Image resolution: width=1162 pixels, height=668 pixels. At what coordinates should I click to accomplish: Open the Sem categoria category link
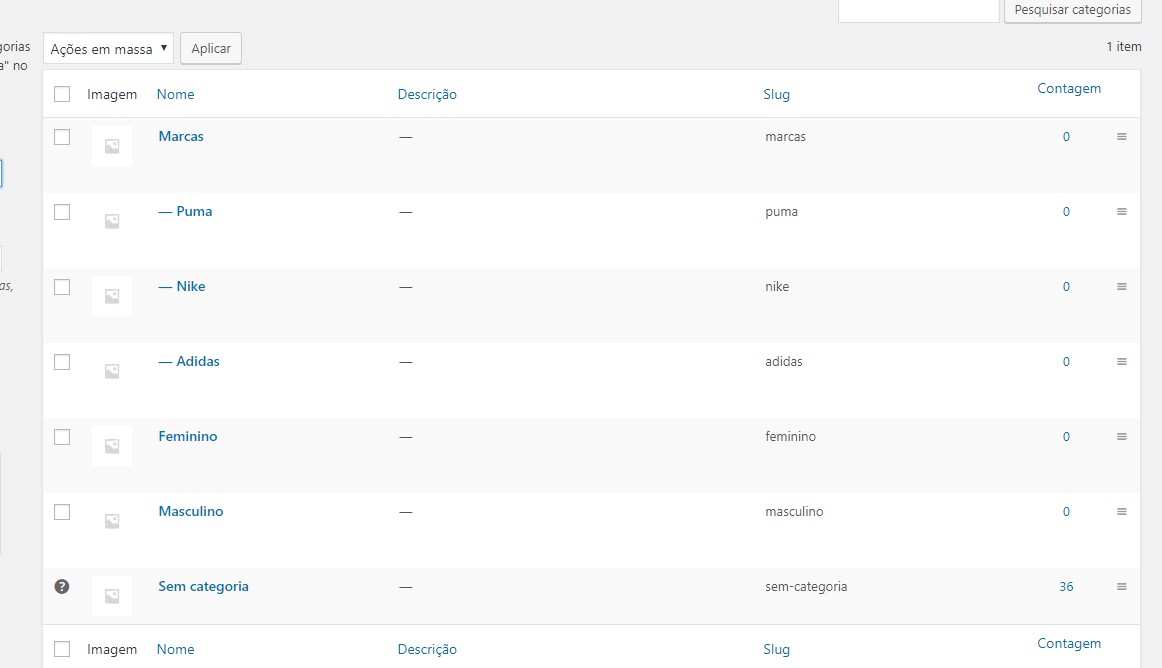click(203, 586)
